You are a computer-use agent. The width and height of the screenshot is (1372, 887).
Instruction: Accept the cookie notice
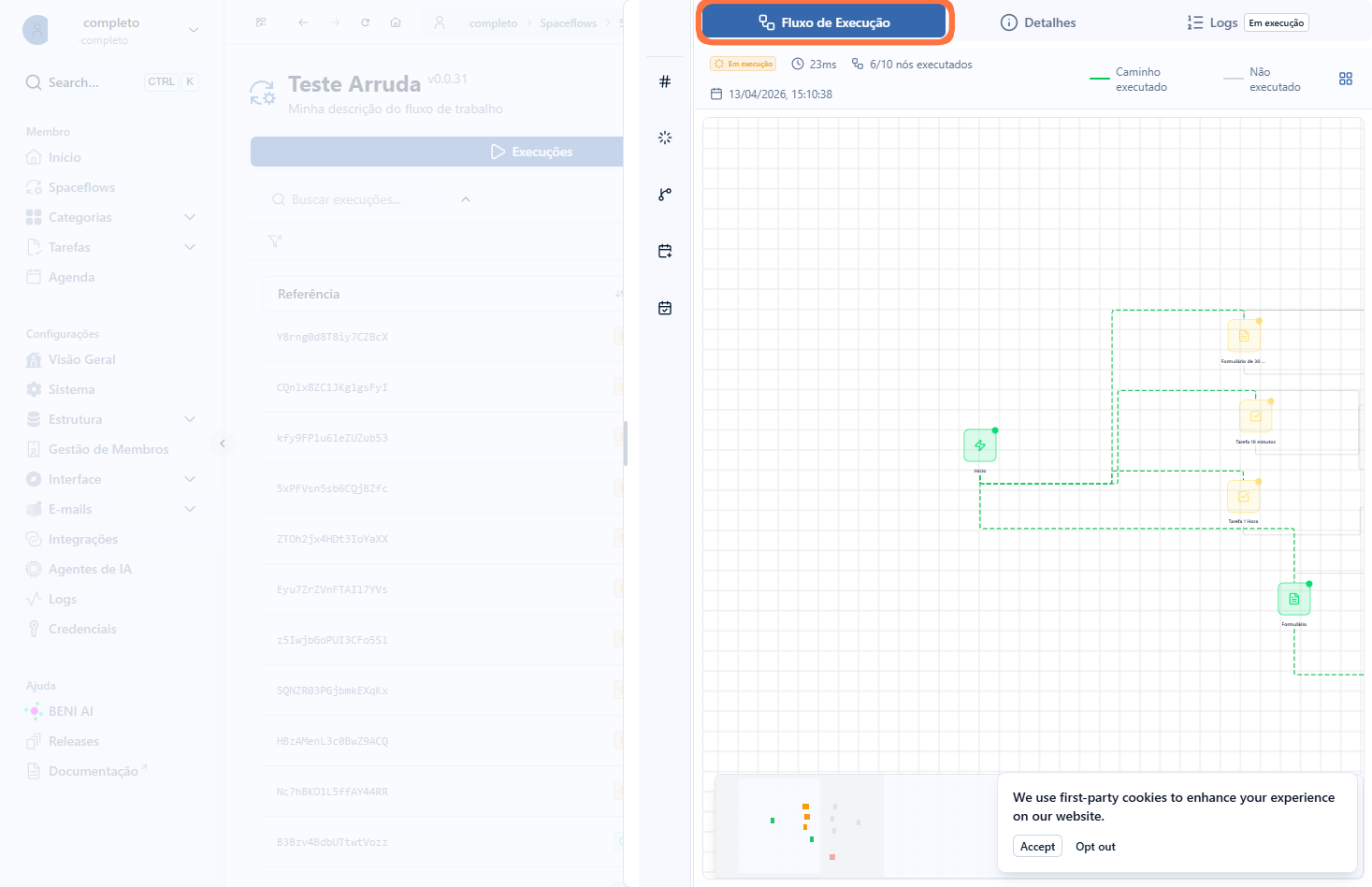click(1037, 847)
